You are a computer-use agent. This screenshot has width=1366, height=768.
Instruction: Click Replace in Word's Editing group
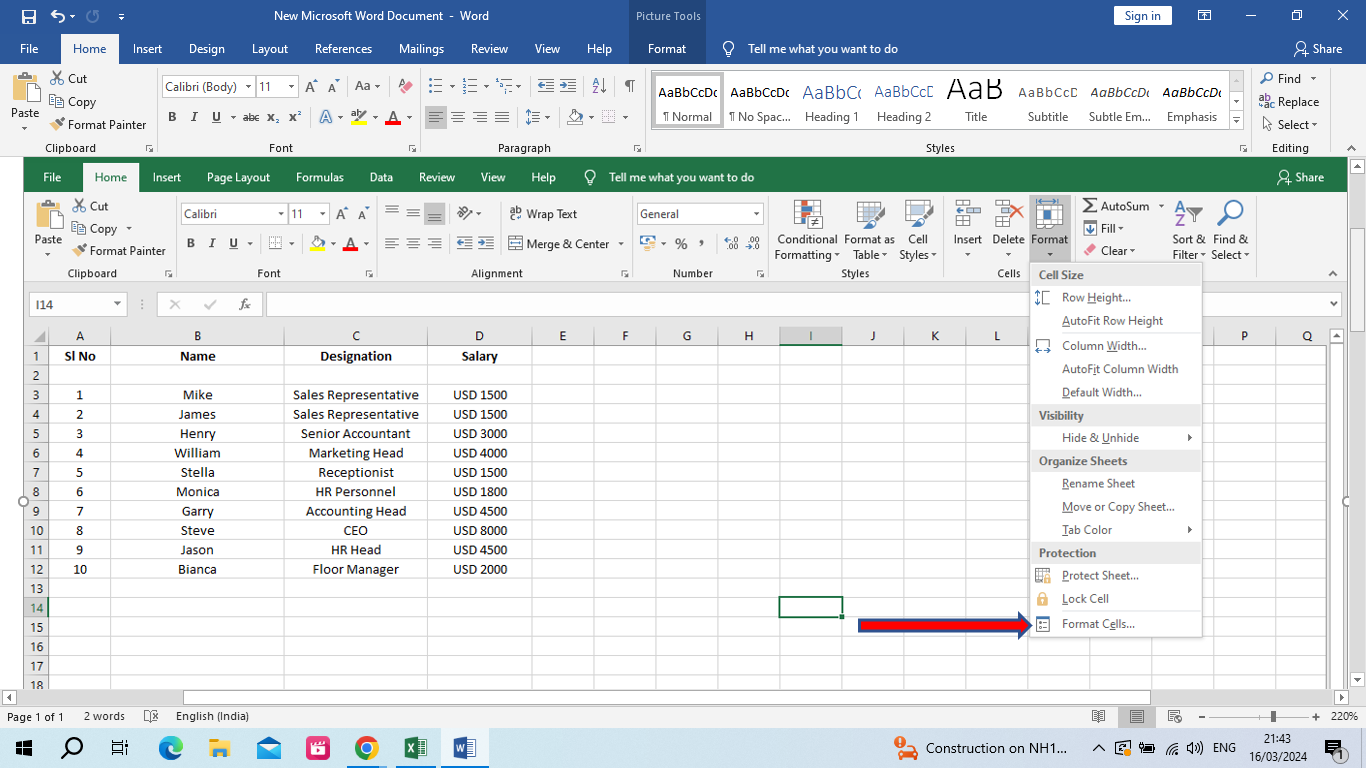pyautogui.click(x=1289, y=102)
